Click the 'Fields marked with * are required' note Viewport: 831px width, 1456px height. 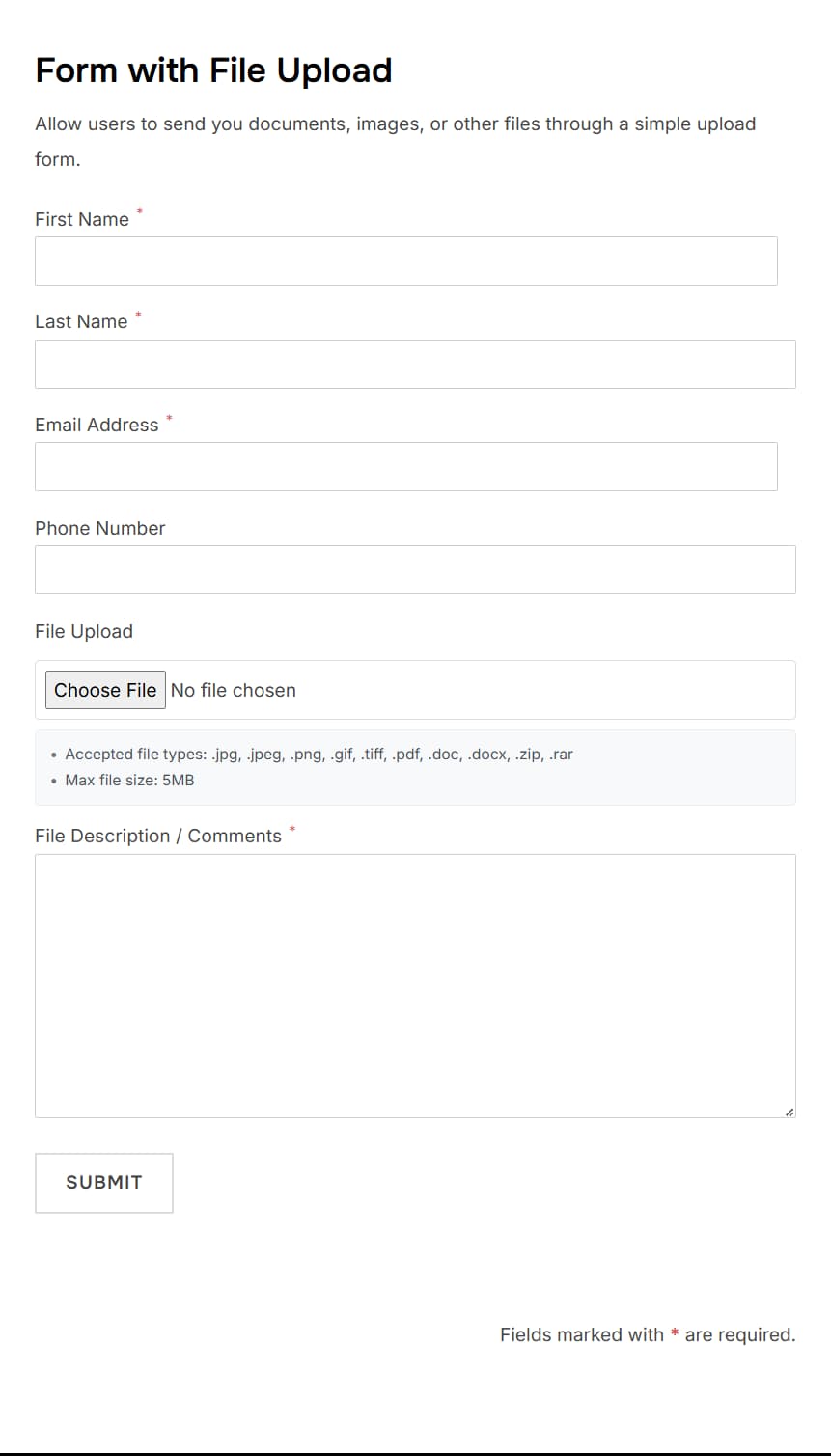tap(648, 1334)
